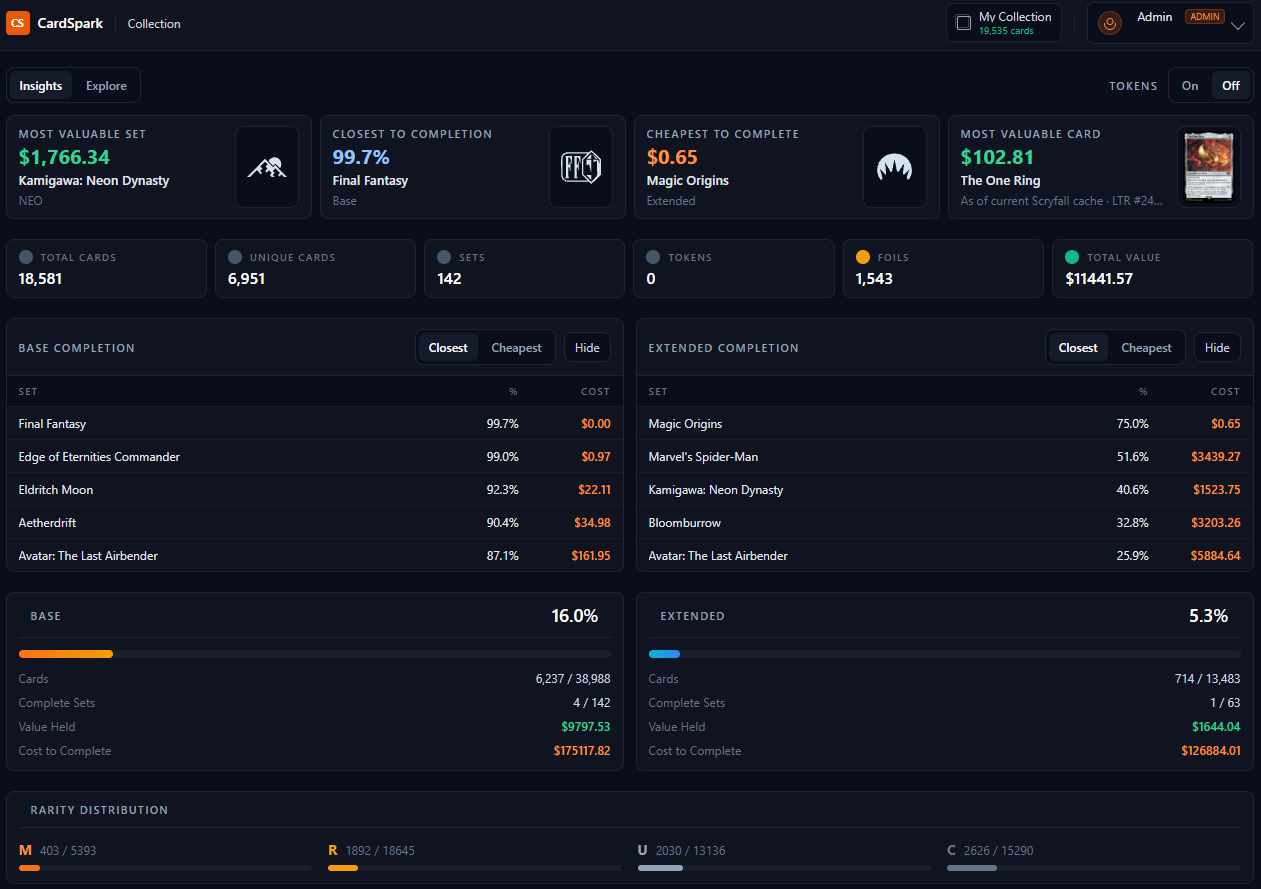Click the $5884.64 Avatar extended cost
Screen dimensions: 1261x889
pos(1215,556)
